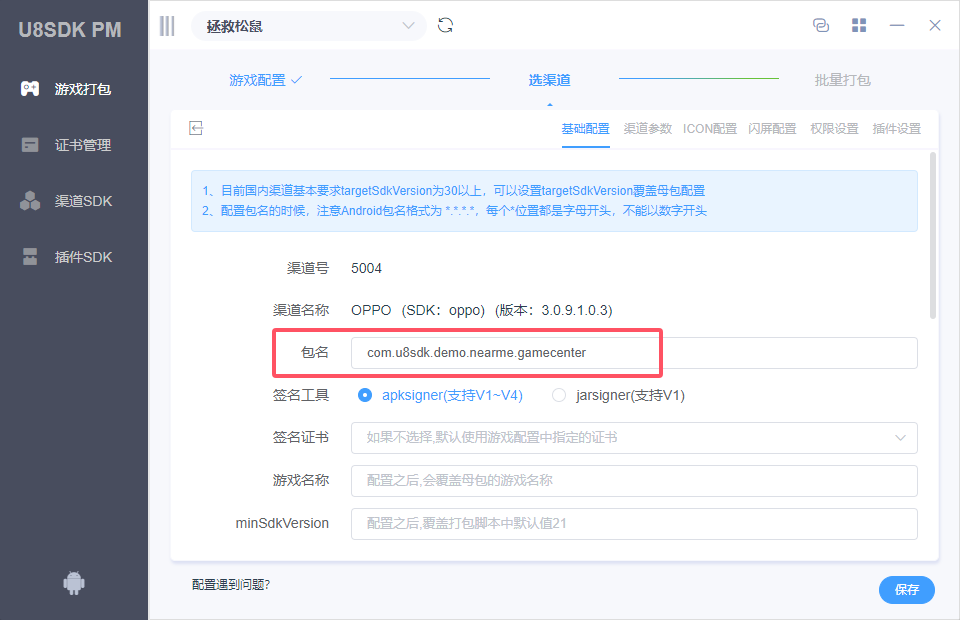Switch to the 插件设置 tab
The width and height of the screenshot is (960, 620).
[x=897, y=129]
